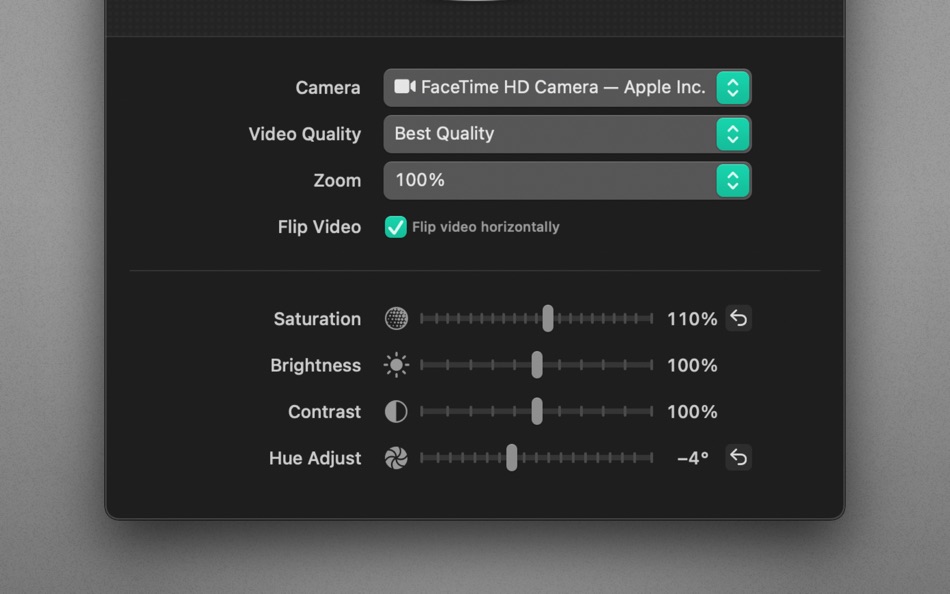Click the chevron on the 100% Zoom field
This screenshot has height=594, width=950.
click(731, 180)
